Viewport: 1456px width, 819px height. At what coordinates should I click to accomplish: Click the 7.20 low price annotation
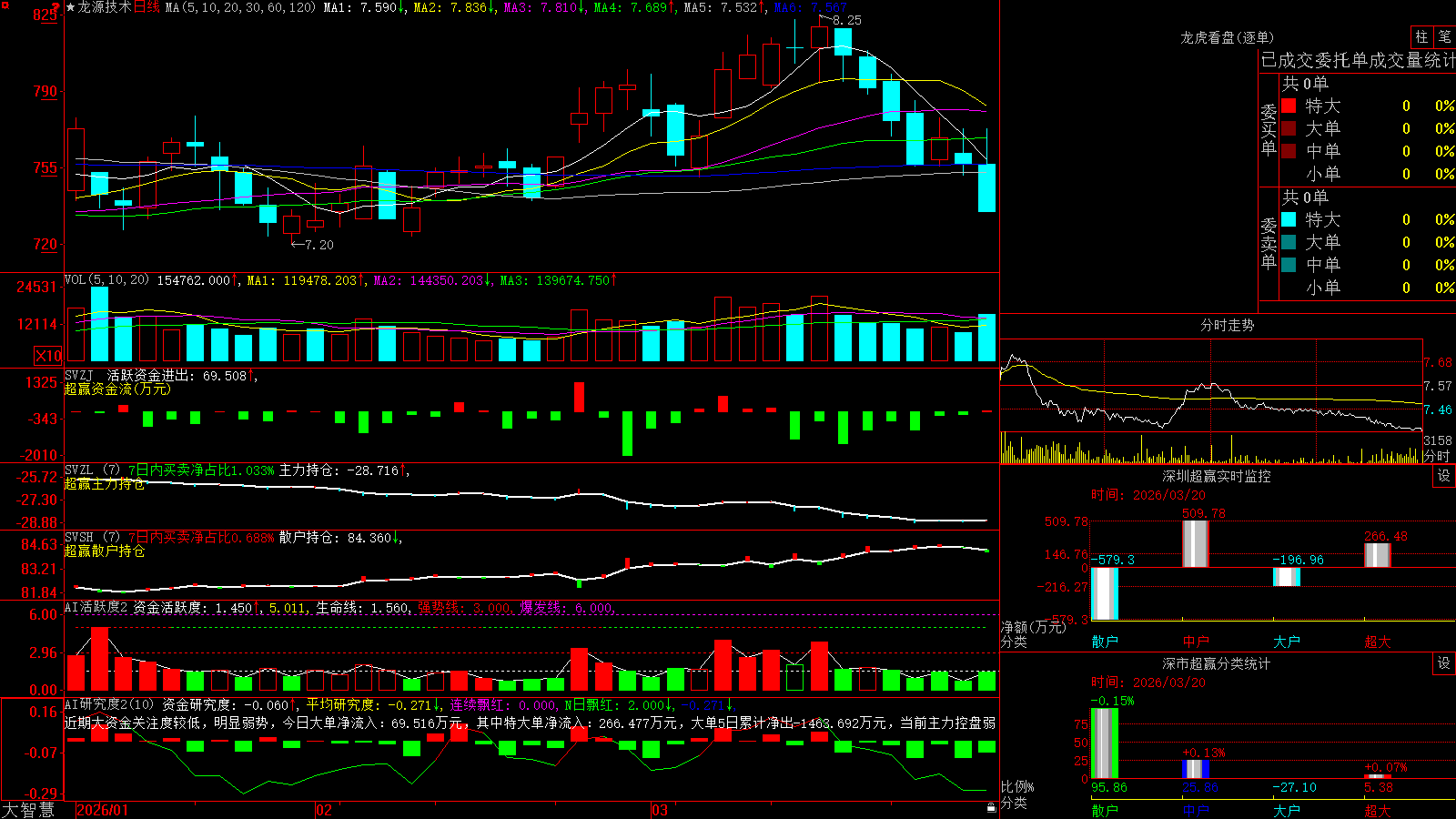pyautogui.click(x=318, y=245)
